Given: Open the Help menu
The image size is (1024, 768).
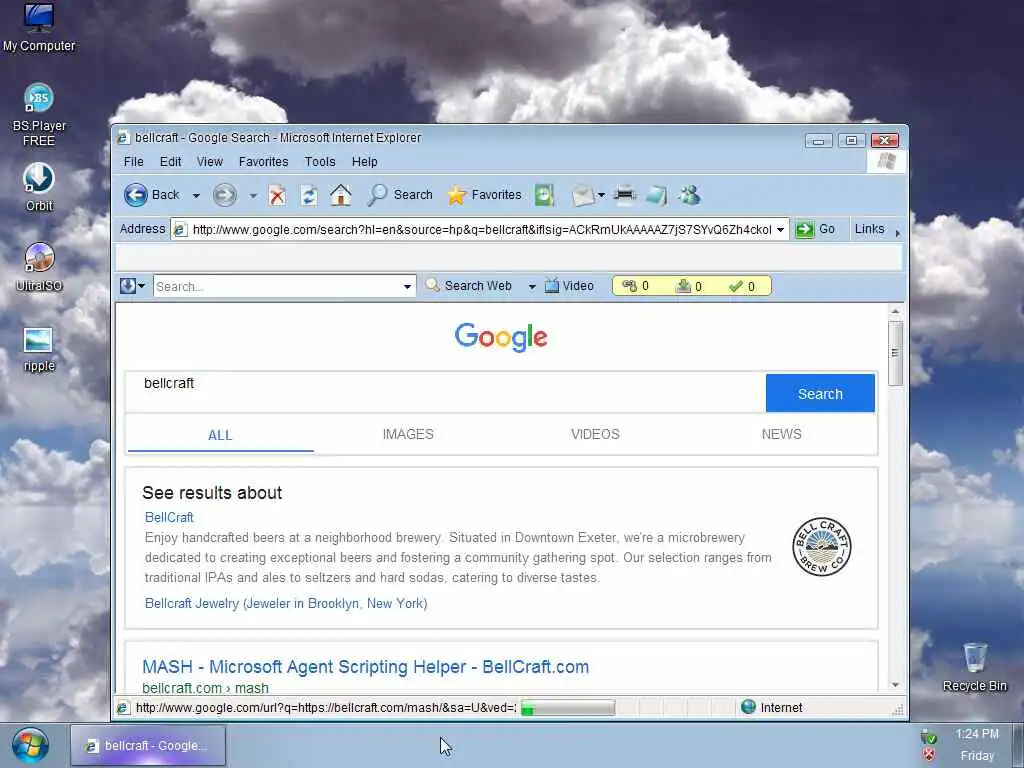Looking at the screenshot, I should click(x=364, y=161).
